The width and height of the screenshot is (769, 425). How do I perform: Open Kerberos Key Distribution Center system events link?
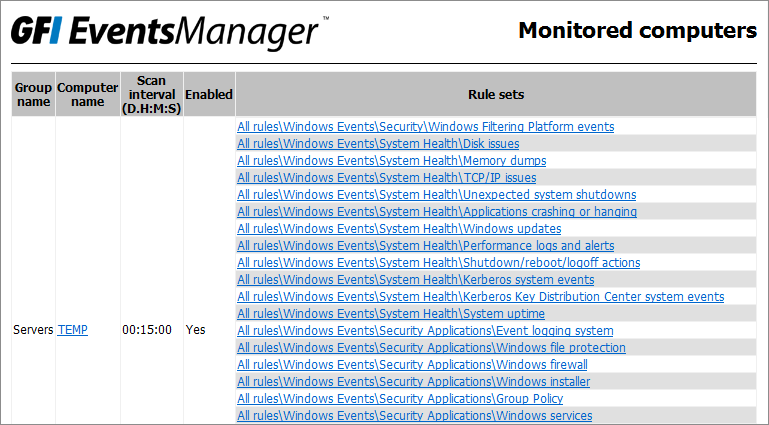(x=481, y=297)
